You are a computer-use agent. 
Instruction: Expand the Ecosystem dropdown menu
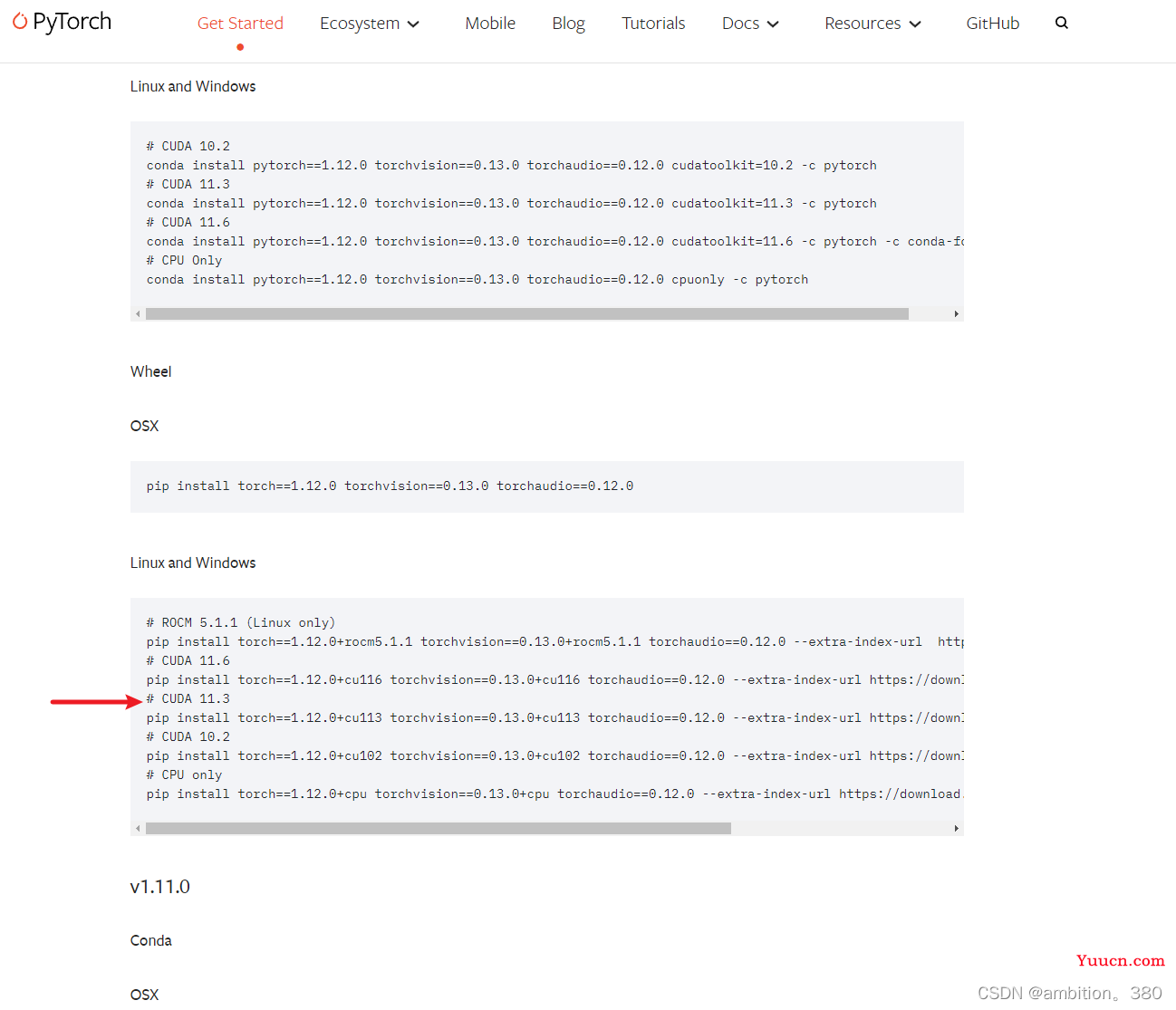[x=370, y=23]
